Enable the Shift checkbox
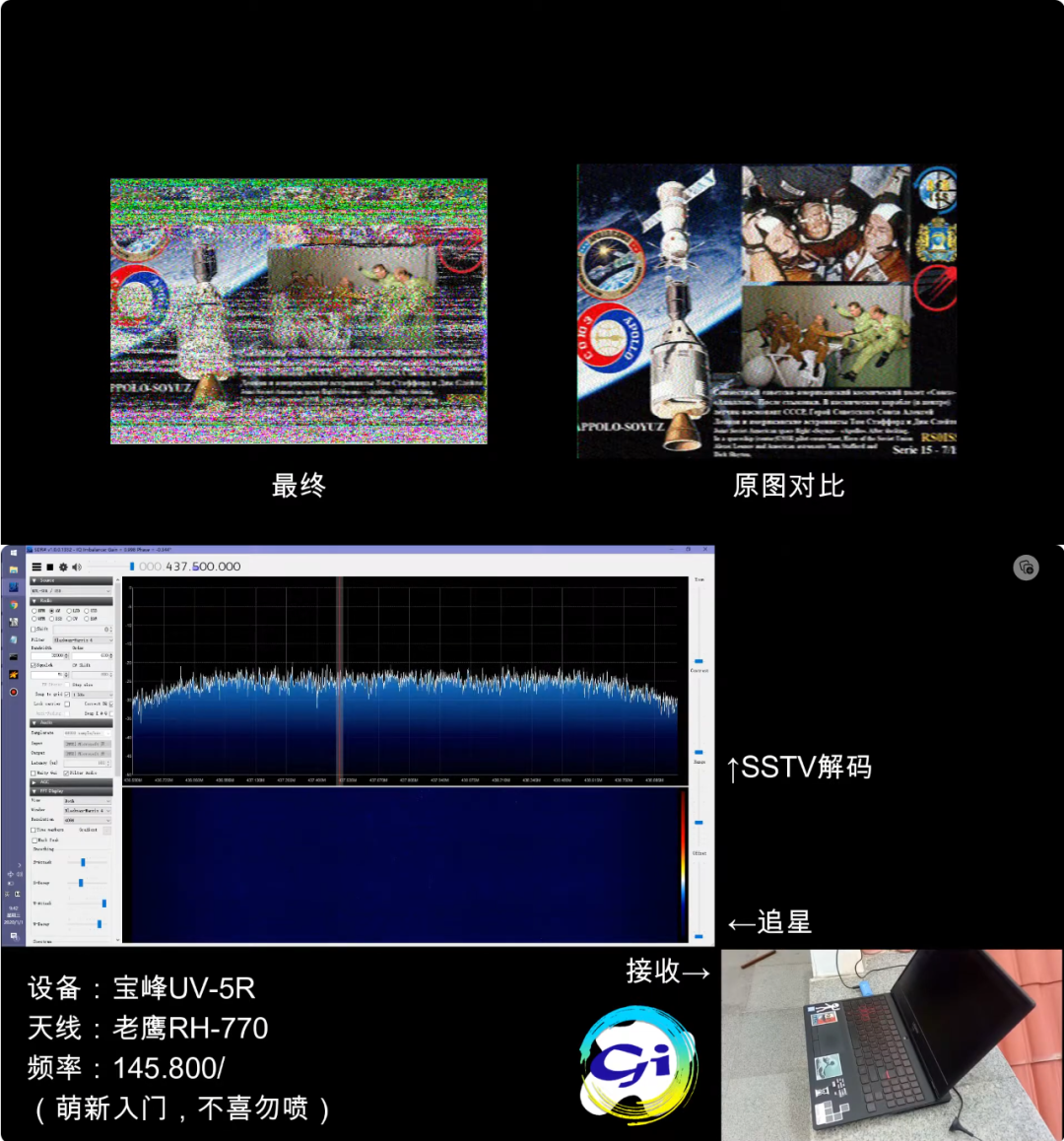 [x=33, y=630]
